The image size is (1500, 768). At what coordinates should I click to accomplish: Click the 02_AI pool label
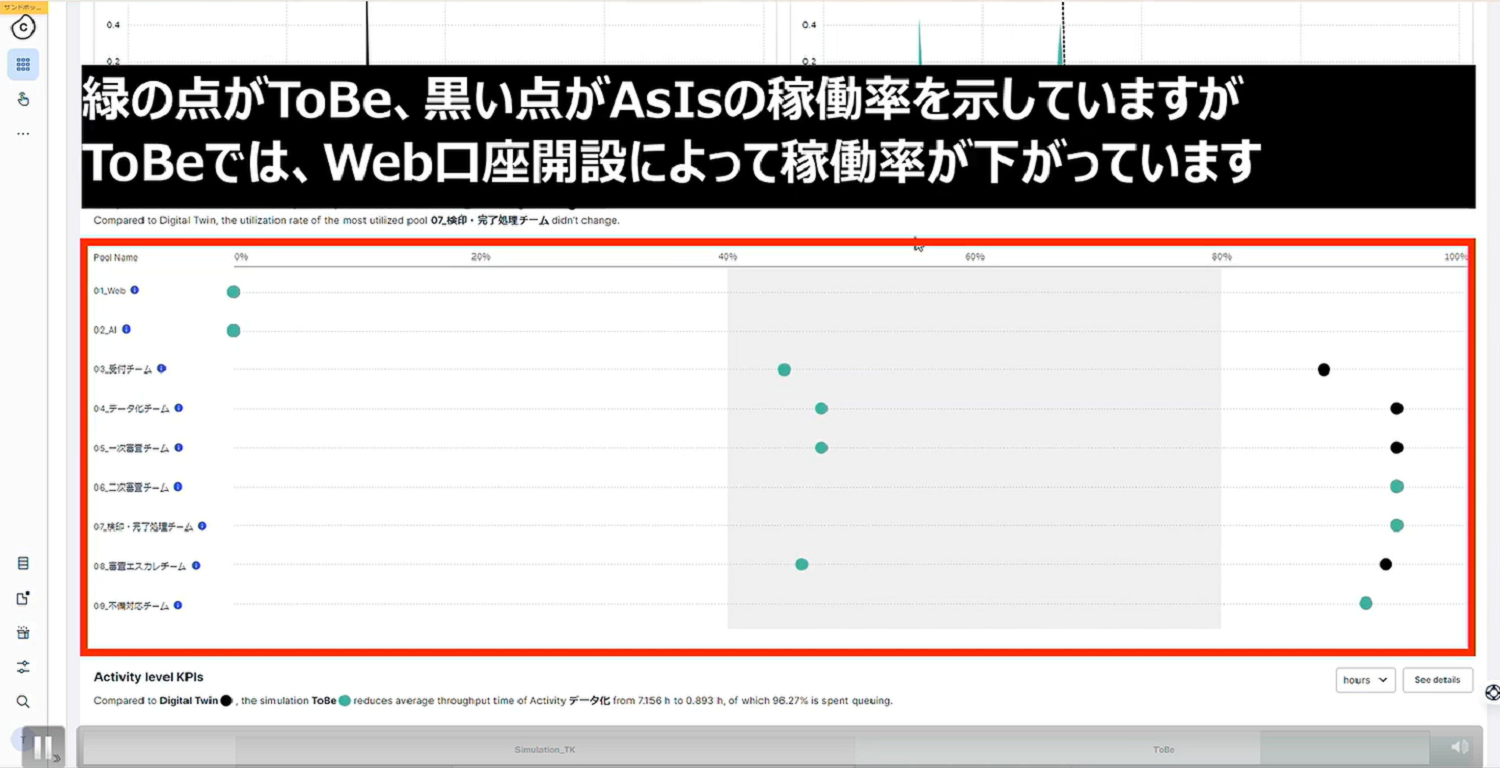point(106,330)
